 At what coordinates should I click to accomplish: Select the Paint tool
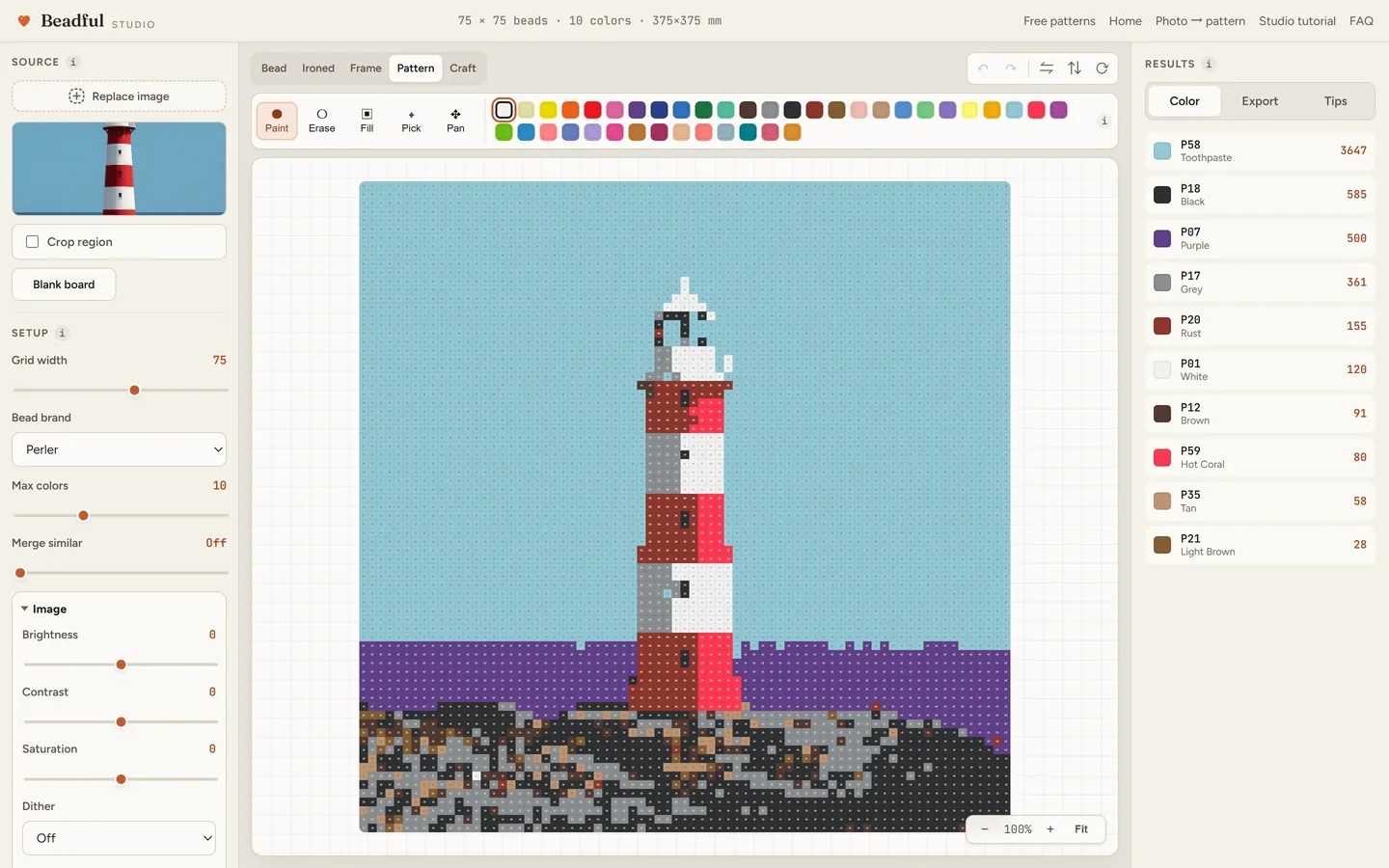[277, 121]
